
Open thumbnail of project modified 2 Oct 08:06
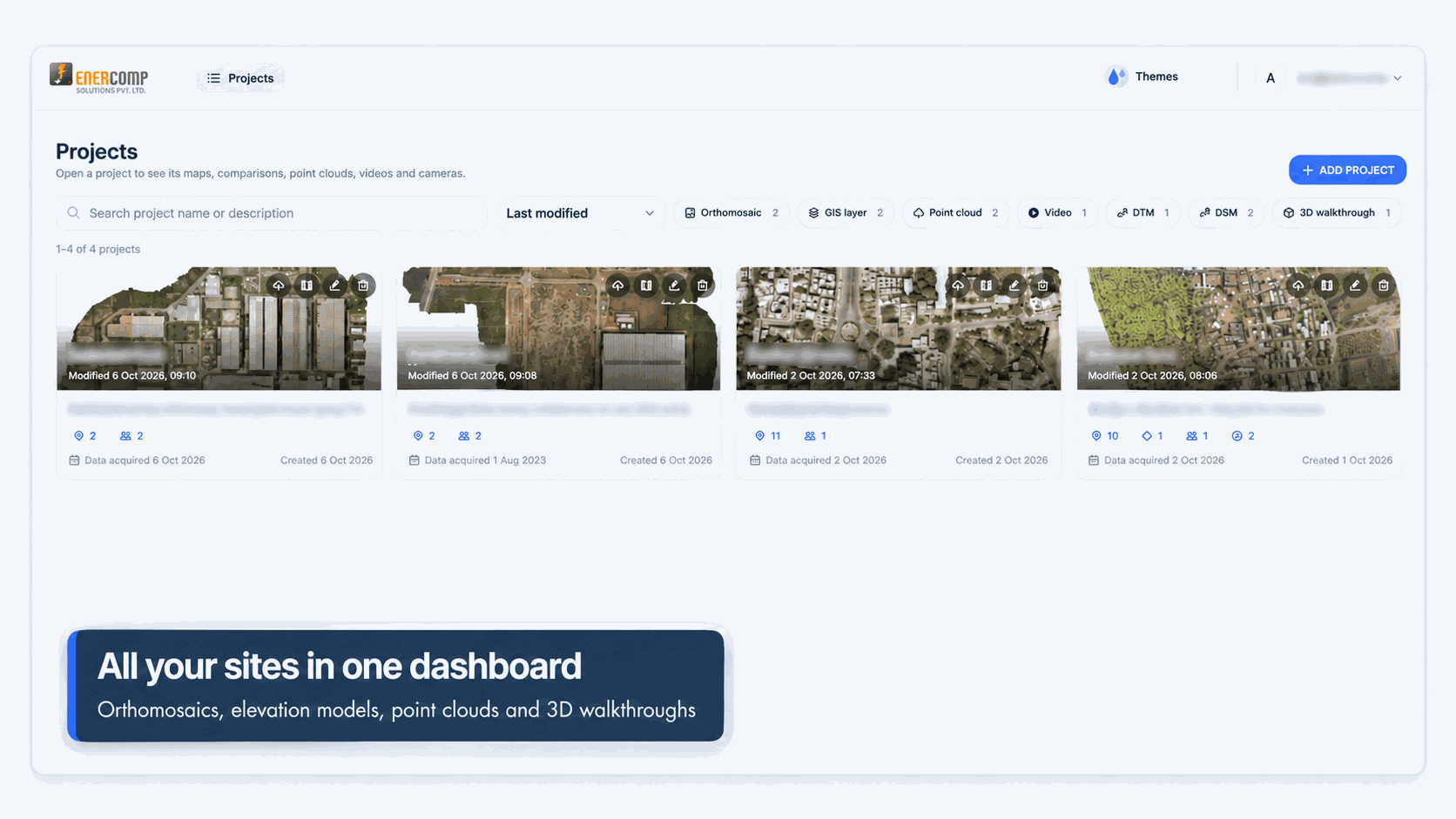pos(1238,328)
